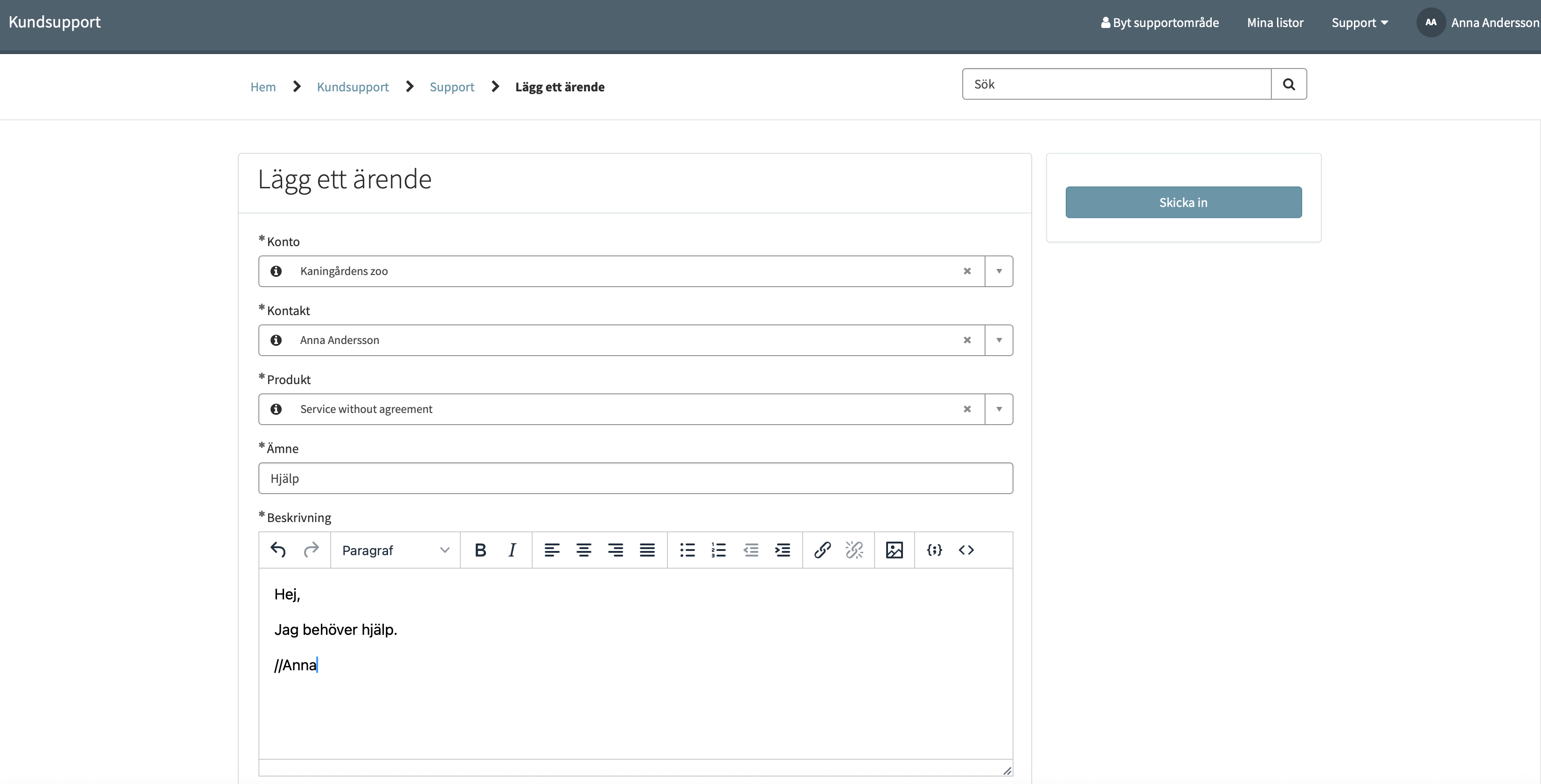The height and width of the screenshot is (784, 1541).
Task: Click the 'Jag behöver hjälp.' line
Action: coord(336,630)
